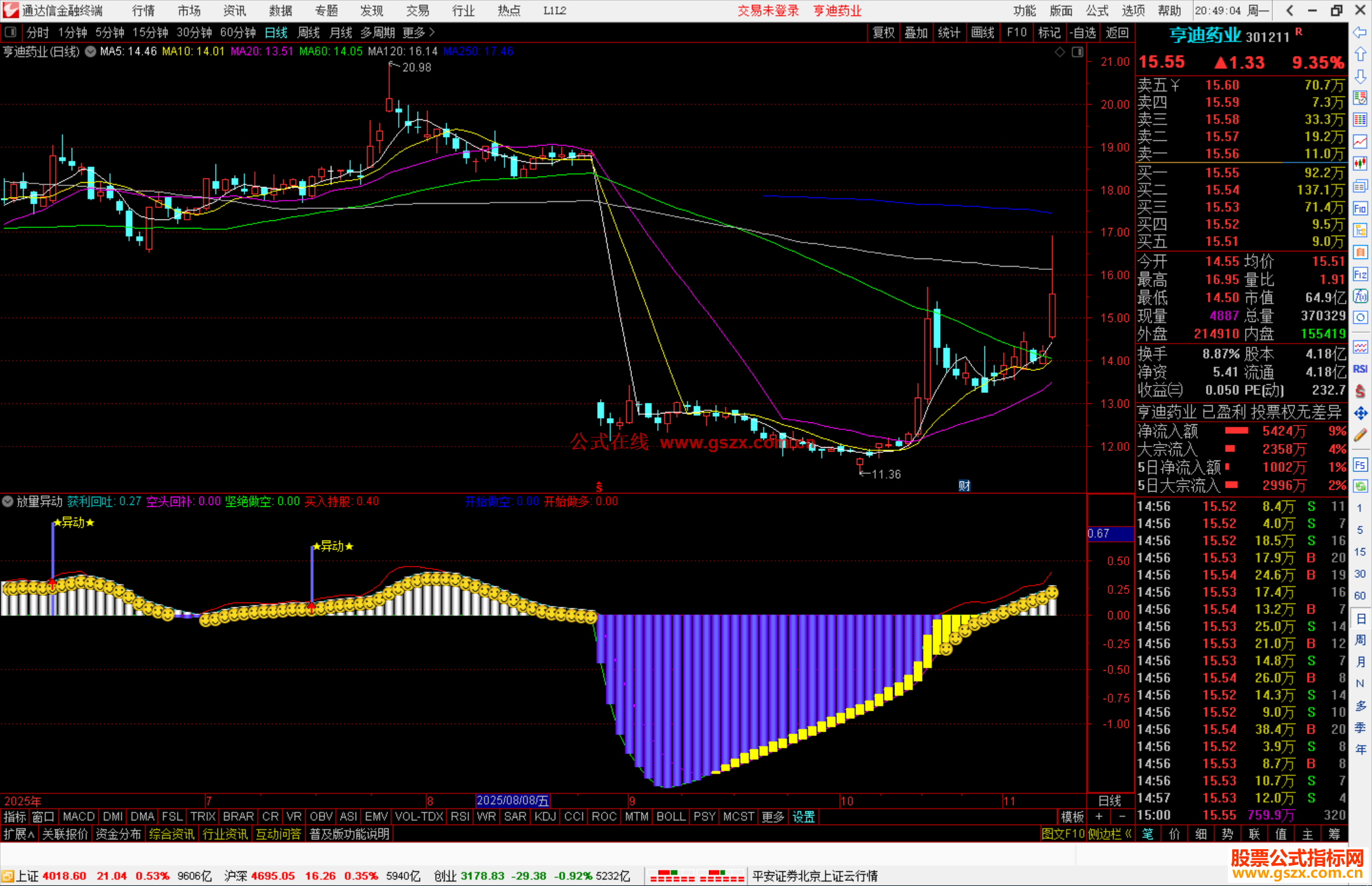Toggle the 放量异动 indicator circle icon
The image size is (1372, 886).
[8, 501]
